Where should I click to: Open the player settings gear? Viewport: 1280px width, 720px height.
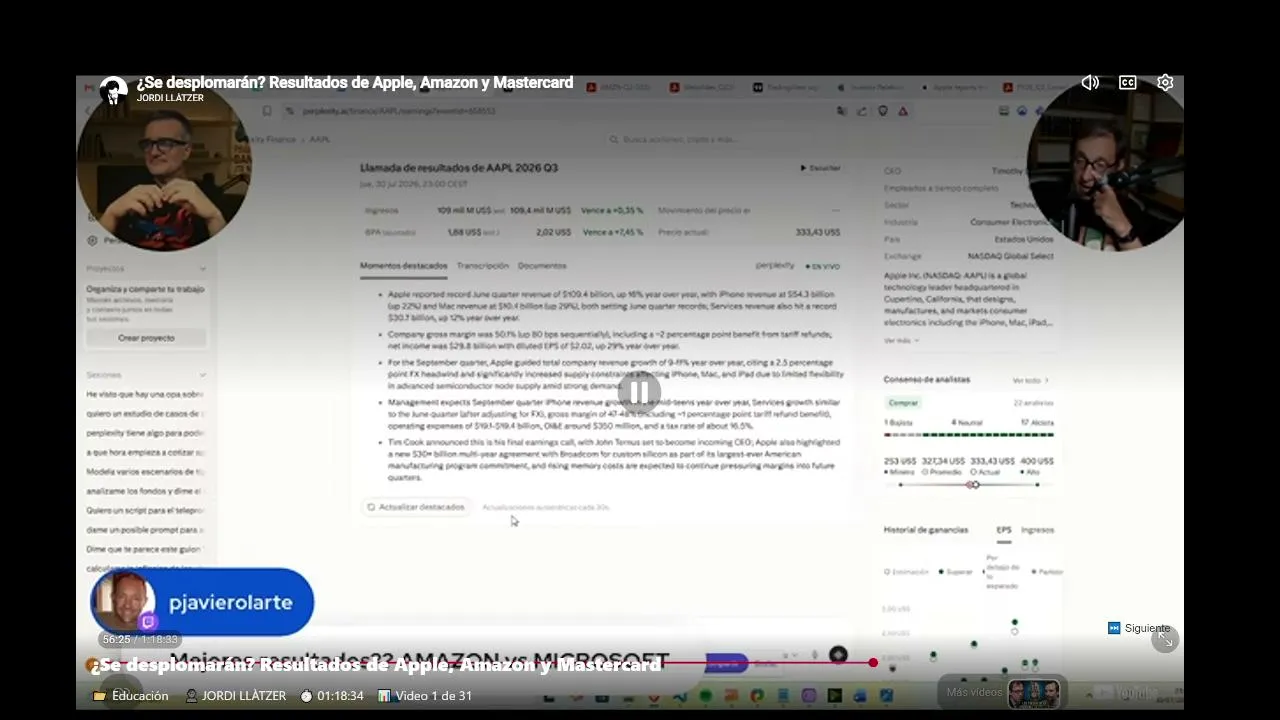1165,83
